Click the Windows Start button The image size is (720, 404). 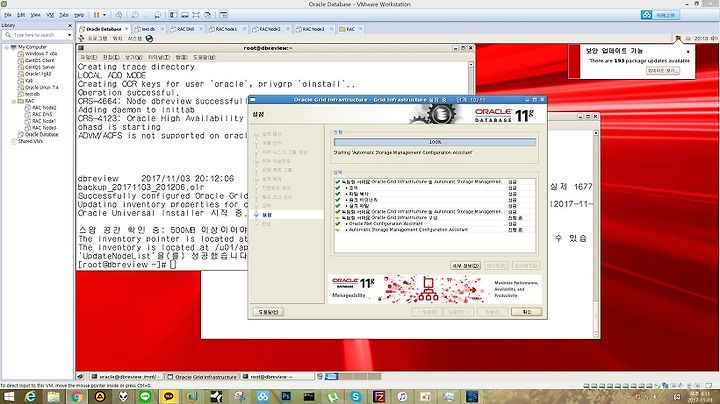(8, 397)
